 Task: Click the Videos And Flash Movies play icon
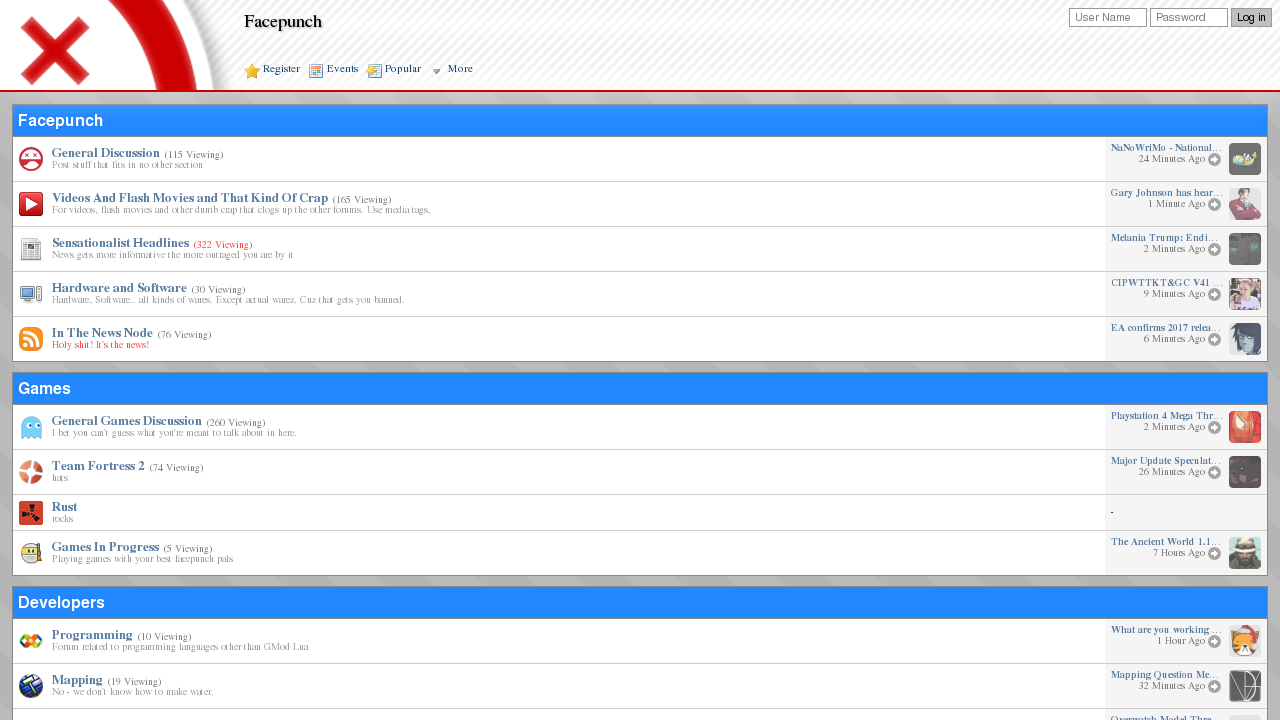coord(31,204)
